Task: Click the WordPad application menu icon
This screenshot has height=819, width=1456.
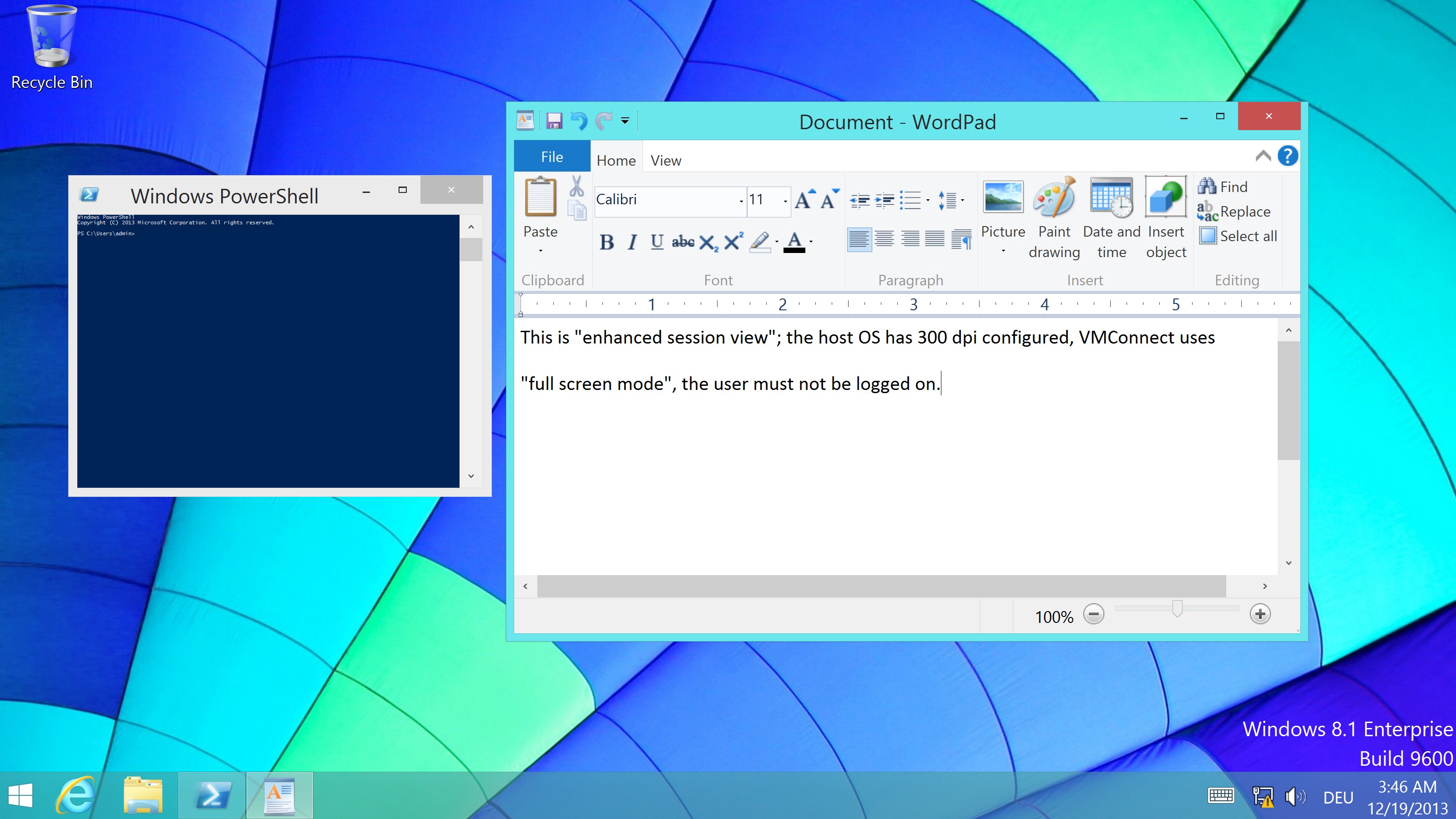Action: point(525,121)
